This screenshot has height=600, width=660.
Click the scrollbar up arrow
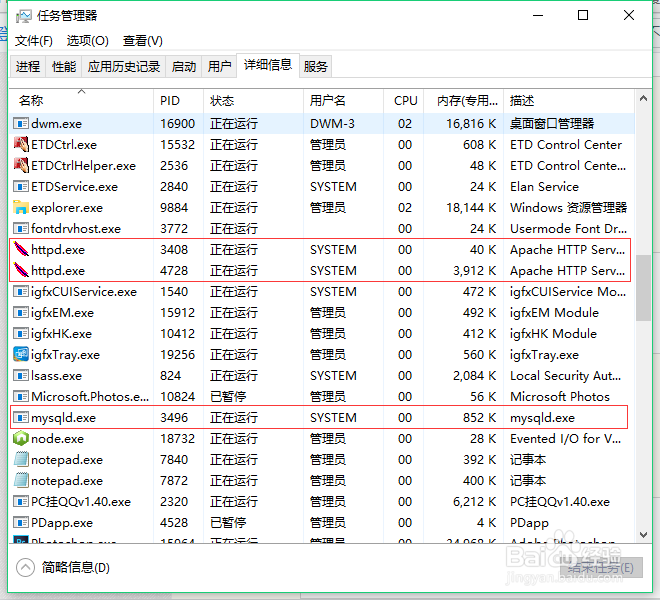point(643,99)
